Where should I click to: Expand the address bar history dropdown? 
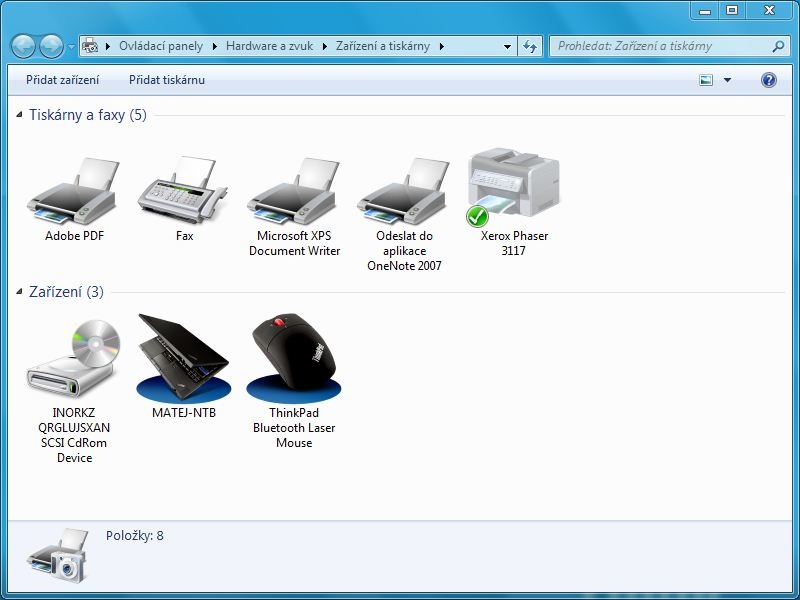point(507,47)
